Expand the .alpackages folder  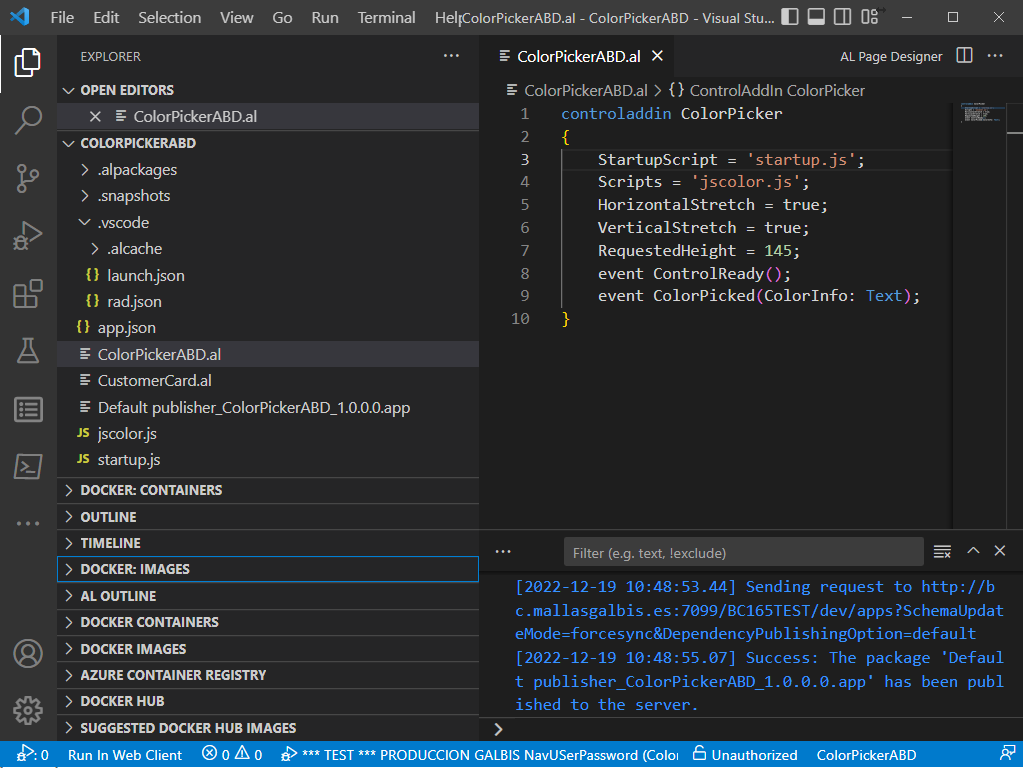[x=85, y=170]
